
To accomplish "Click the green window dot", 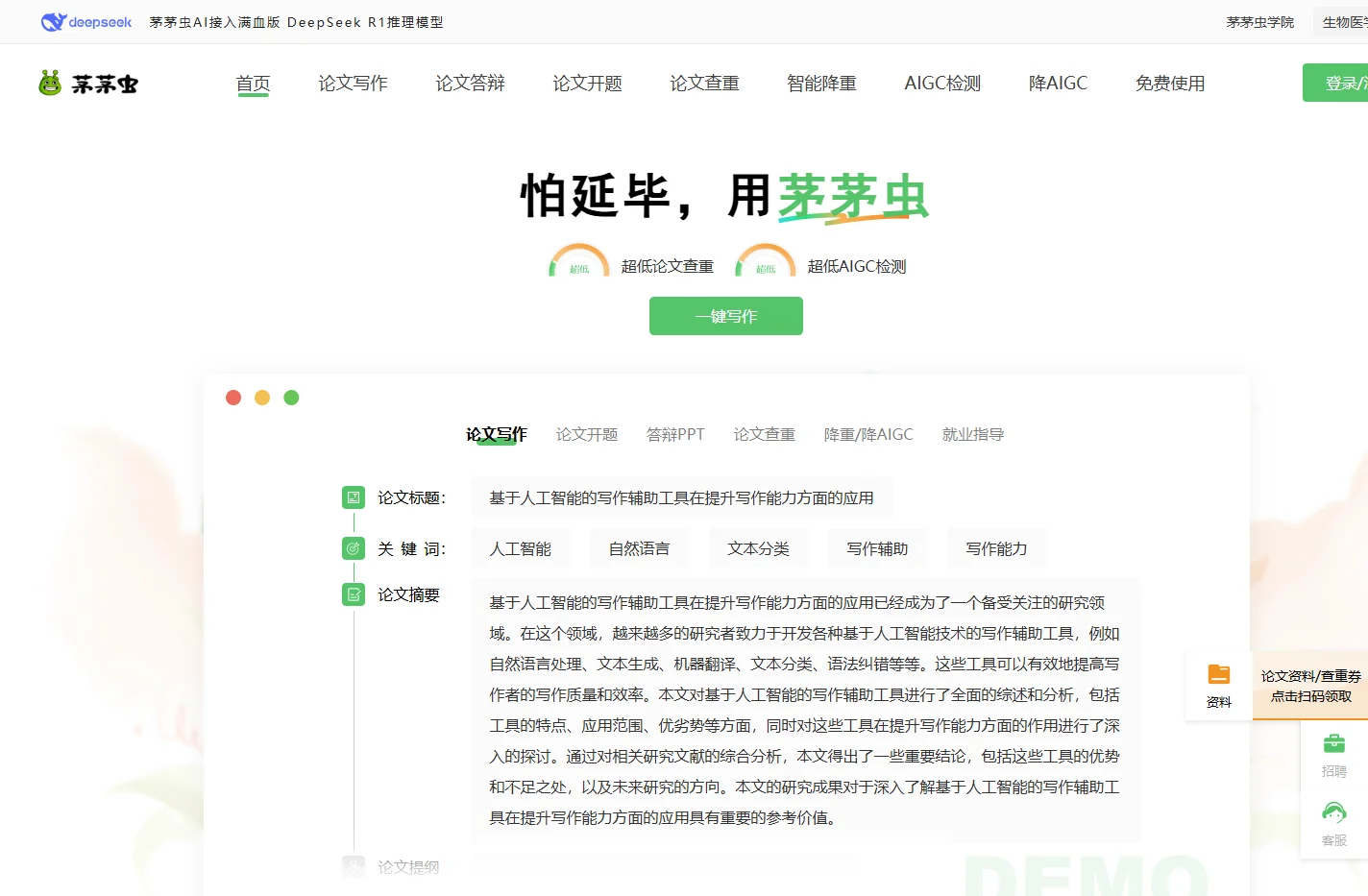I will point(292,398).
